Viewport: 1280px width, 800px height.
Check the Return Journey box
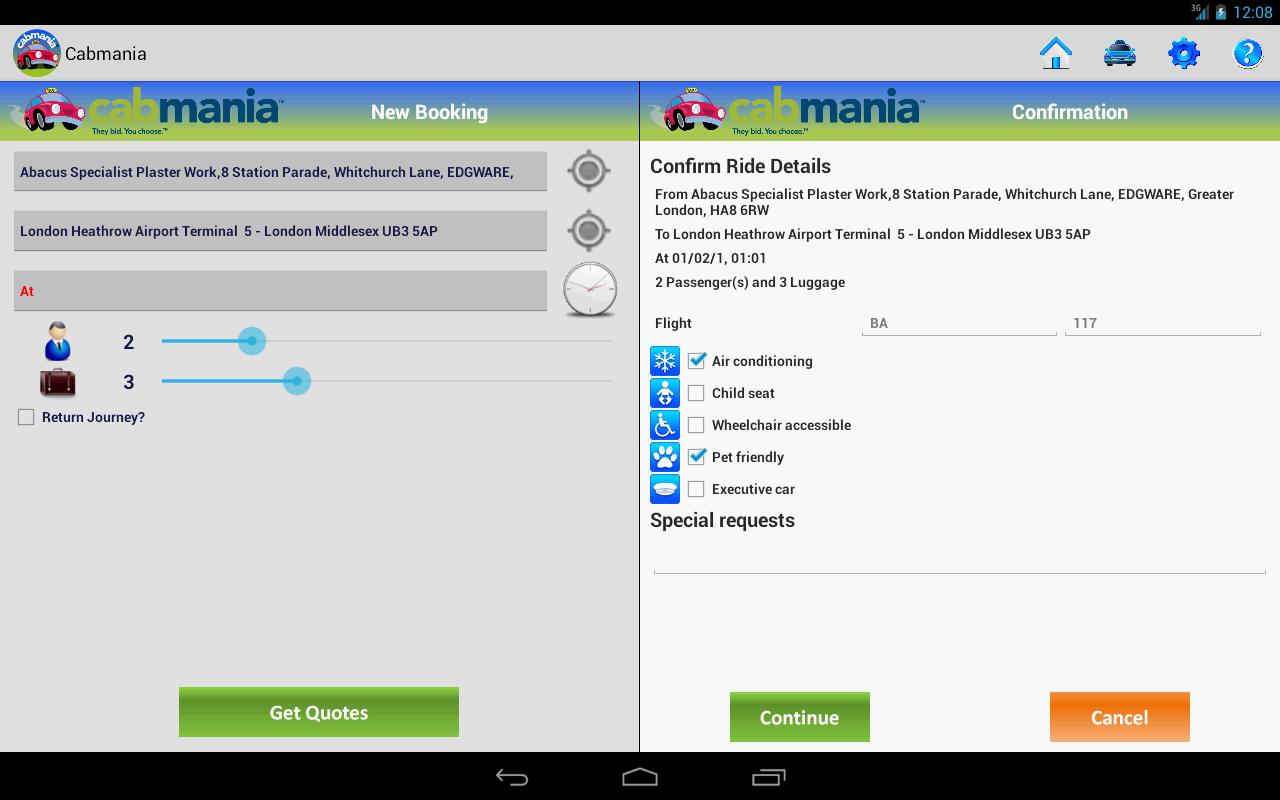pyautogui.click(x=26, y=417)
